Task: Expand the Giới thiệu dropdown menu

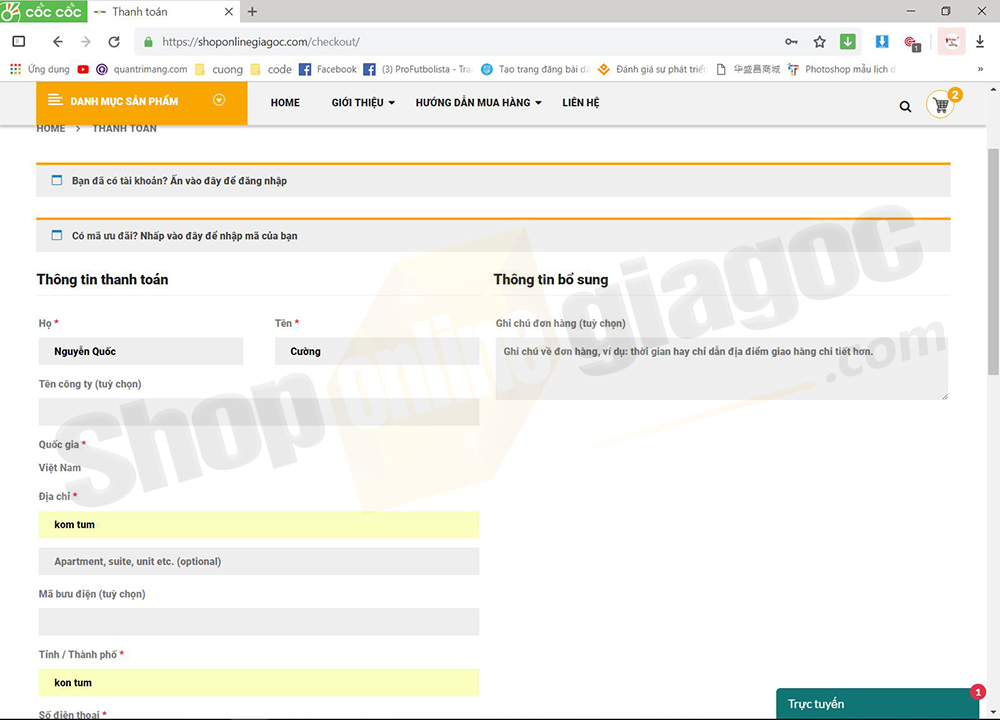Action: (363, 103)
